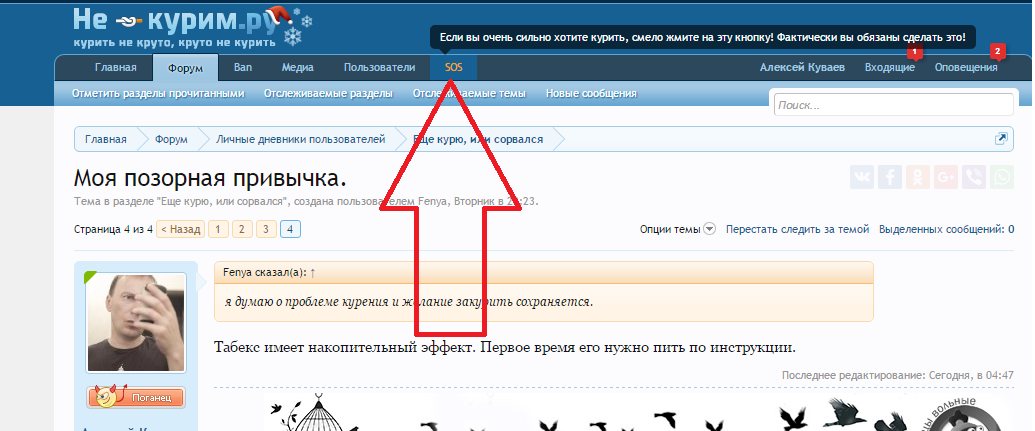Go to Главная in breadcrumb
The height and width of the screenshot is (431, 1035).
(x=106, y=139)
